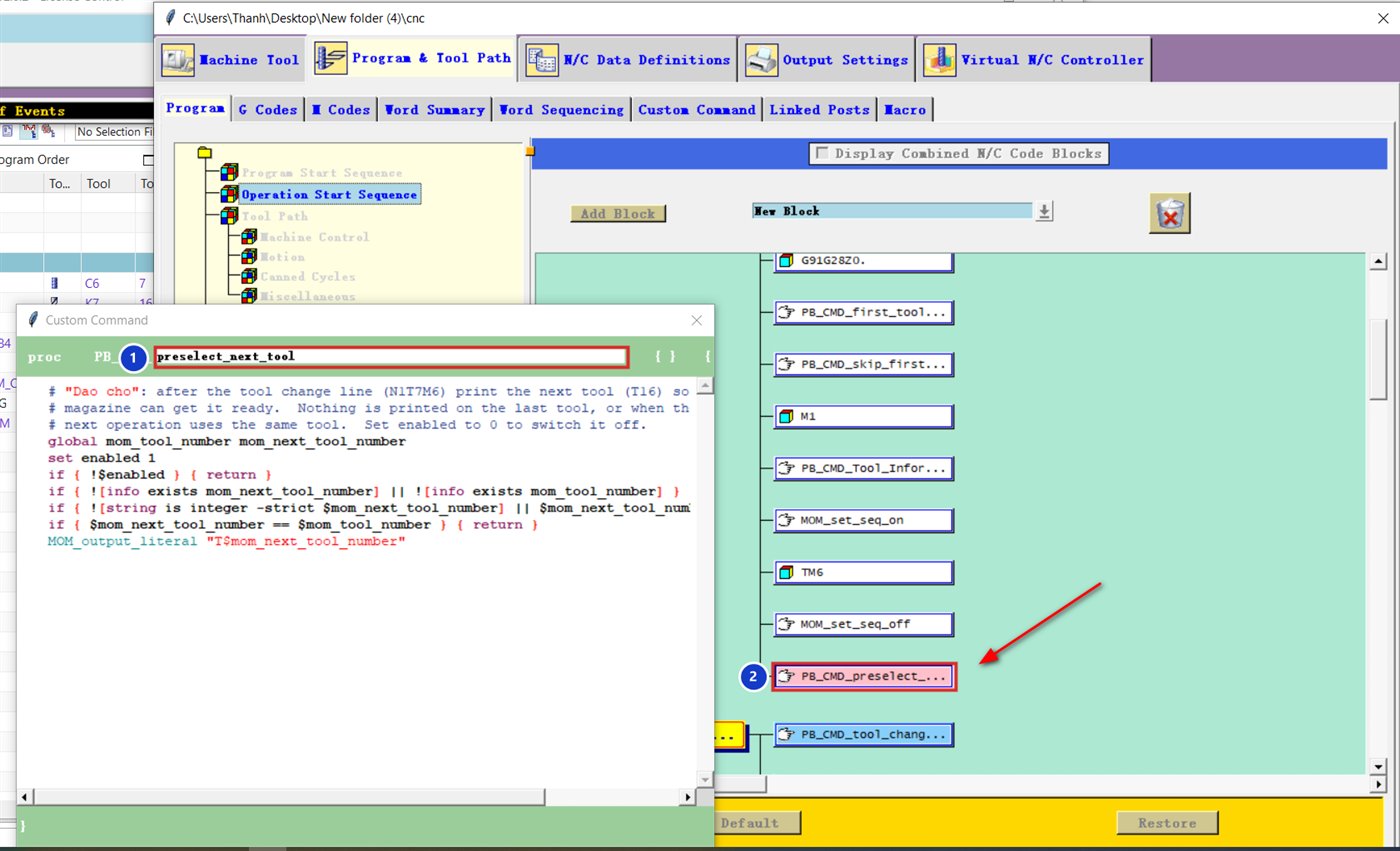The height and width of the screenshot is (851, 1400).
Task: Switch to N/C Data Definitions tab
Action: pos(629,59)
